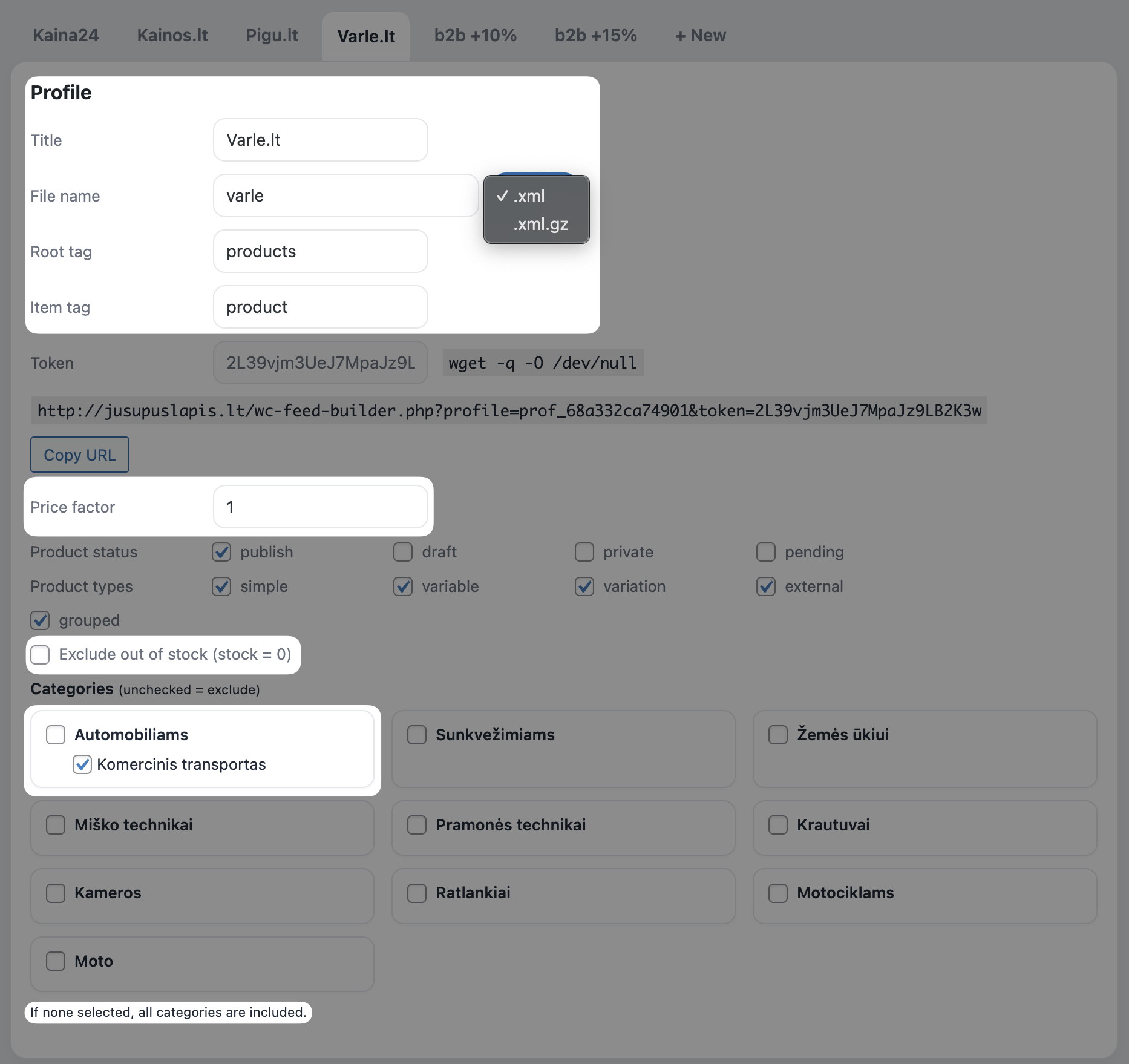Image resolution: width=1129 pixels, height=1064 pixels.
Task: Disable the external product type checkbox
Action: pos(766,586)
